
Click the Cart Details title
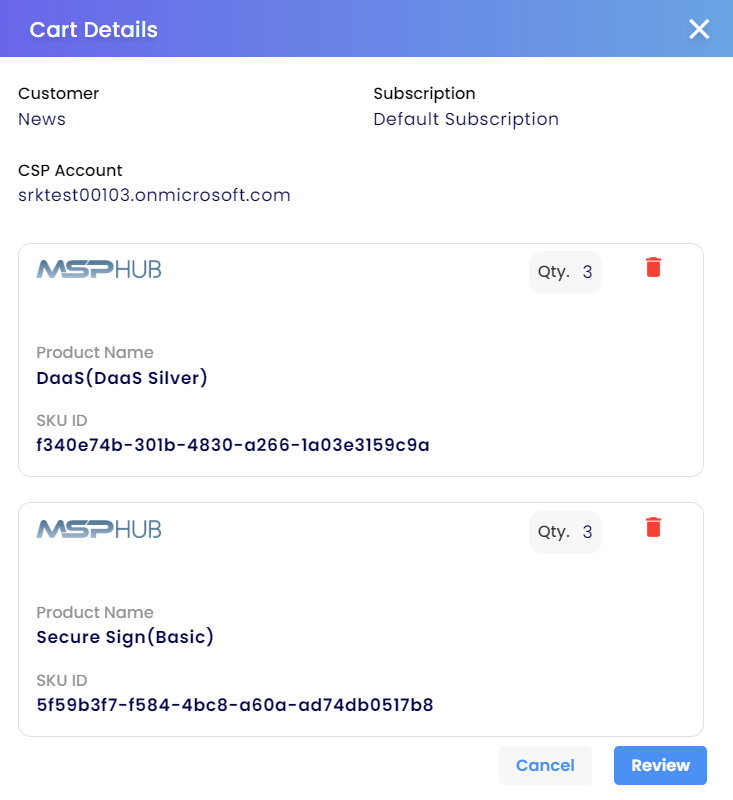(93, 30)
